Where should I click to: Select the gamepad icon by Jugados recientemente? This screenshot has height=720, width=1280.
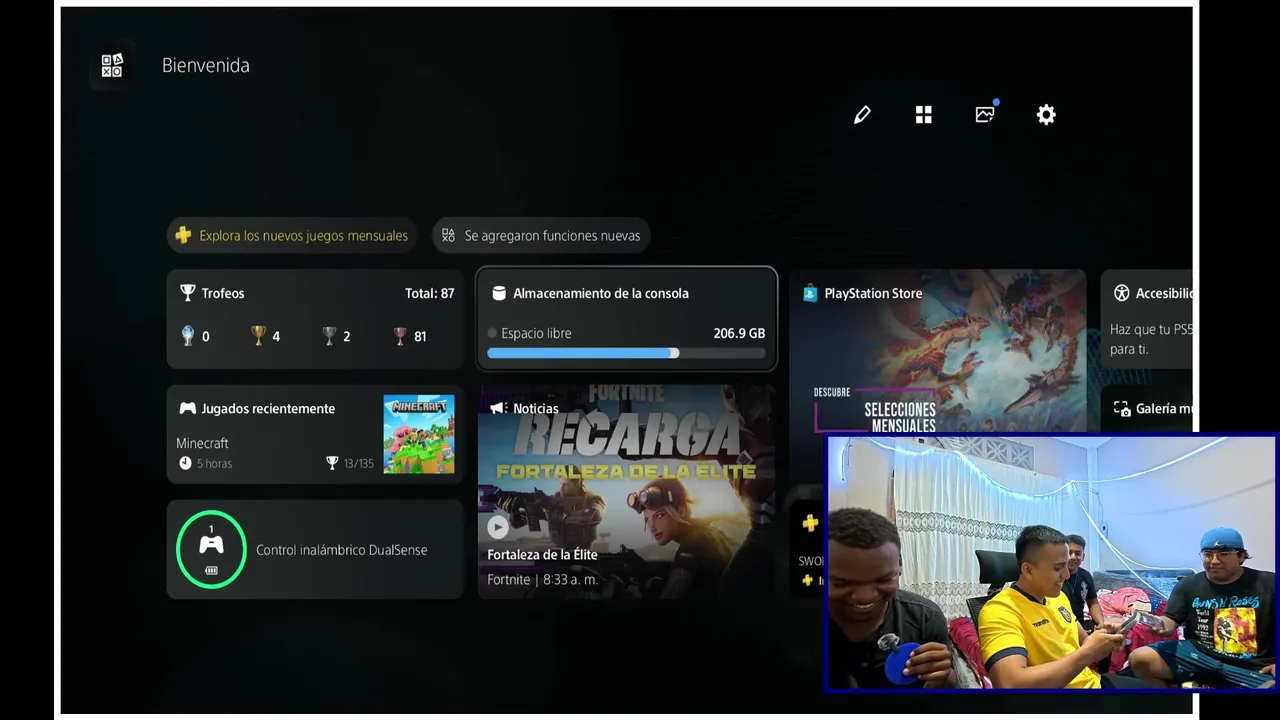[187, 408]
